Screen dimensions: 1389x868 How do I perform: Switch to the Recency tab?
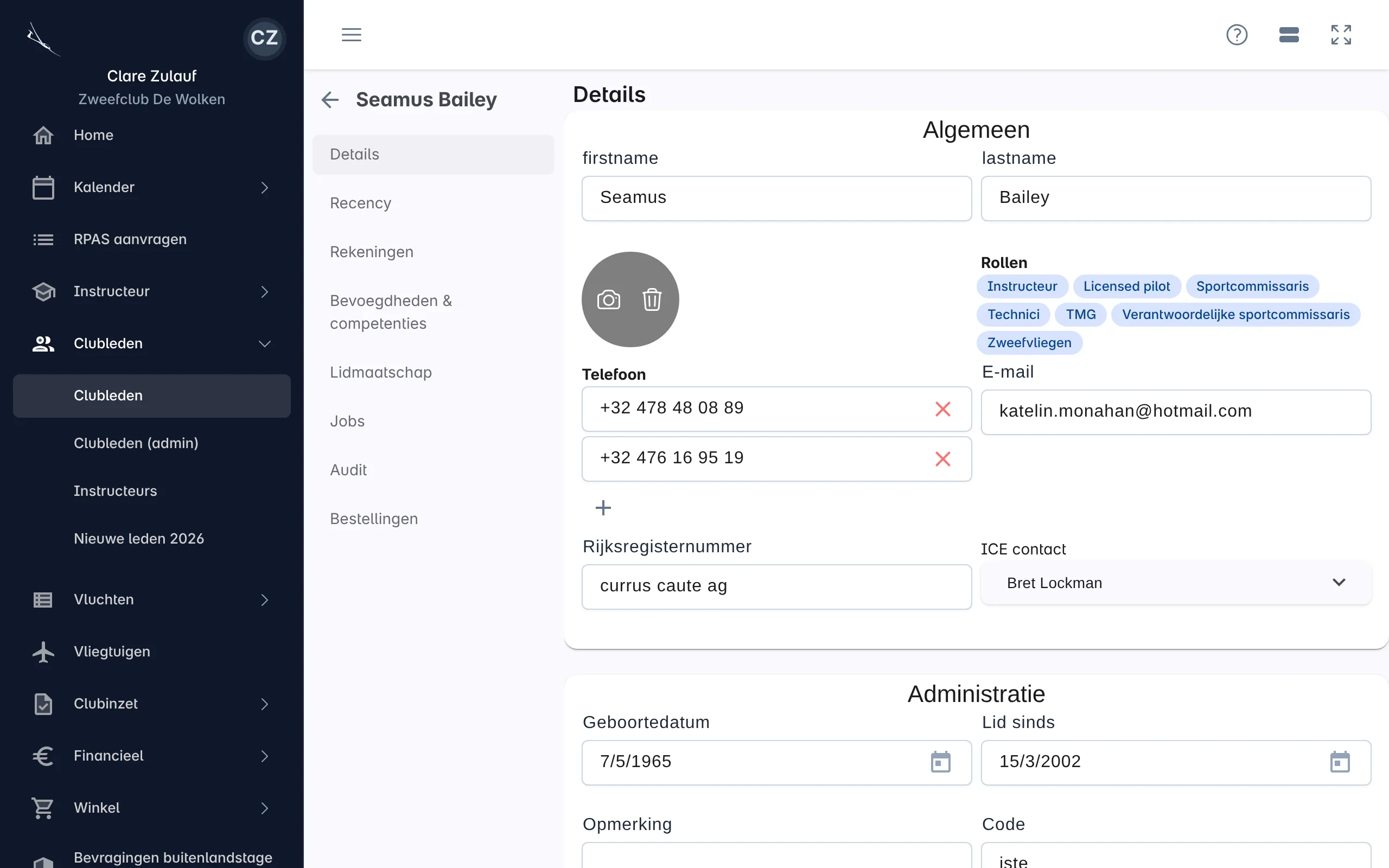point(433,203)
